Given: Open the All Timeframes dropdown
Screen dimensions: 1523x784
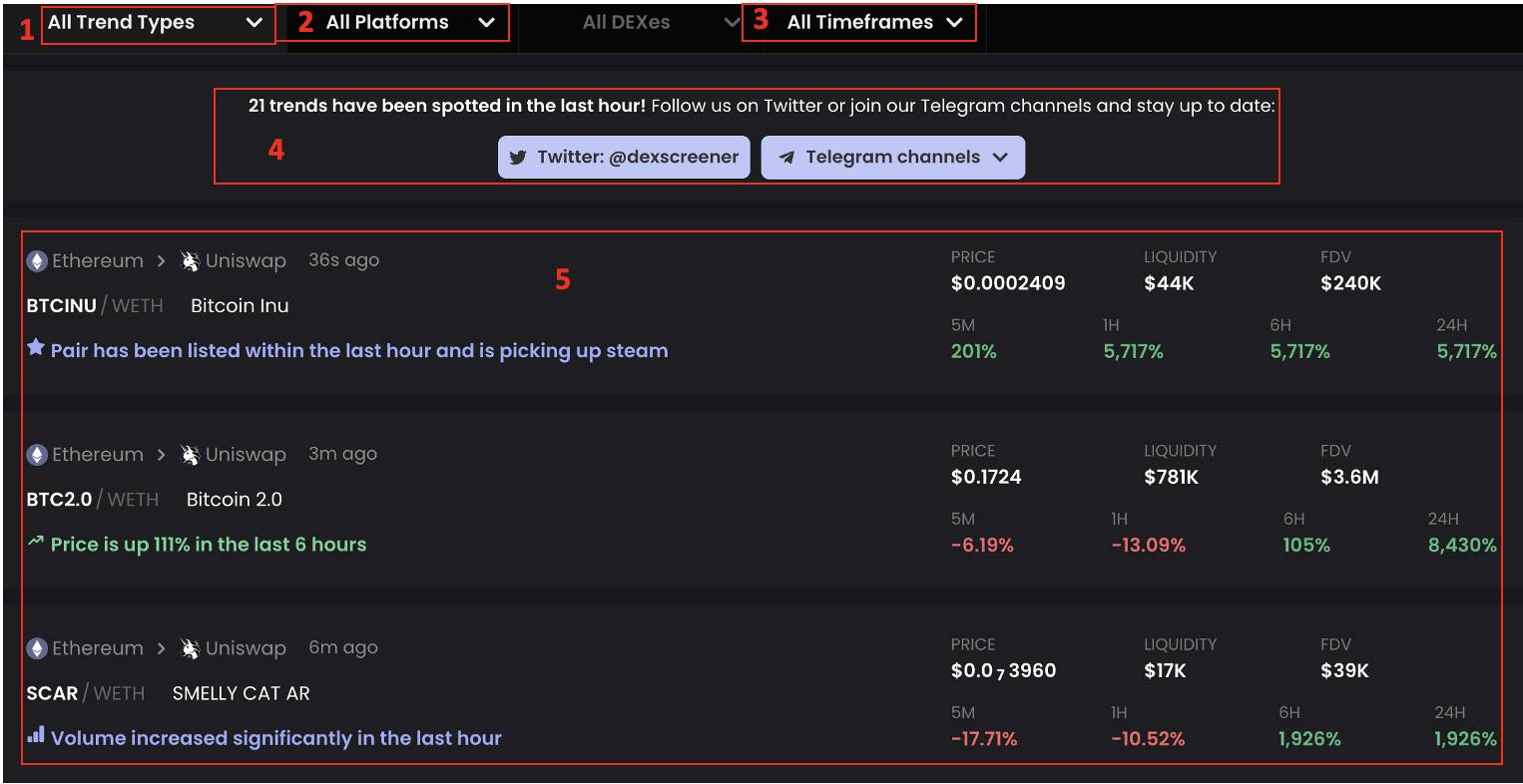Looking at the screenshot, I should coord(875,22).
